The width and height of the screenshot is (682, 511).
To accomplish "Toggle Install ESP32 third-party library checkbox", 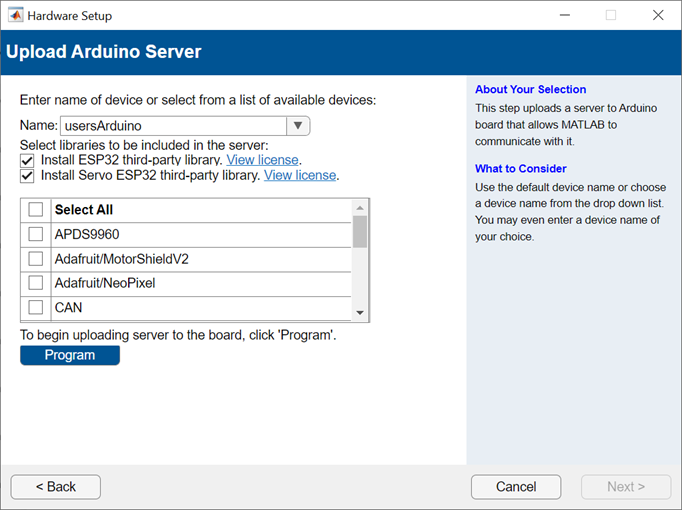I will click(27, 160).
